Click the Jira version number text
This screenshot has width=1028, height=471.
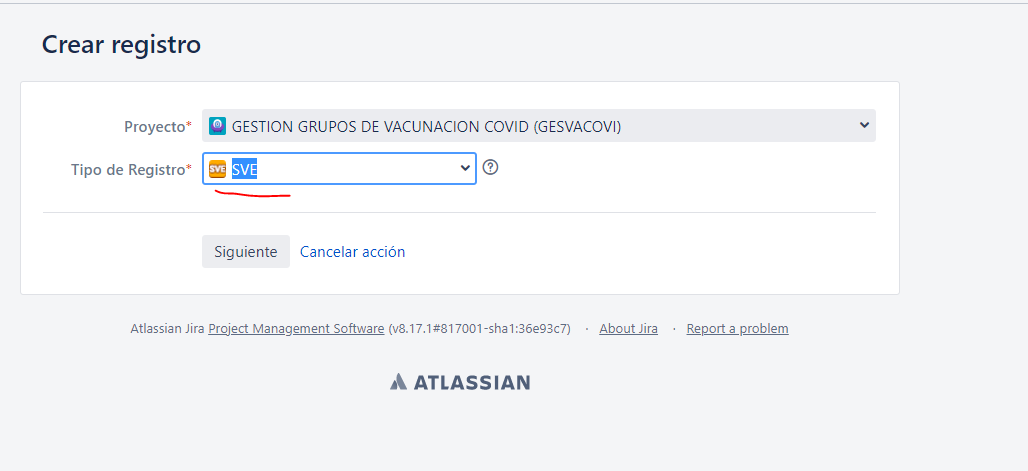coord(479,329)
